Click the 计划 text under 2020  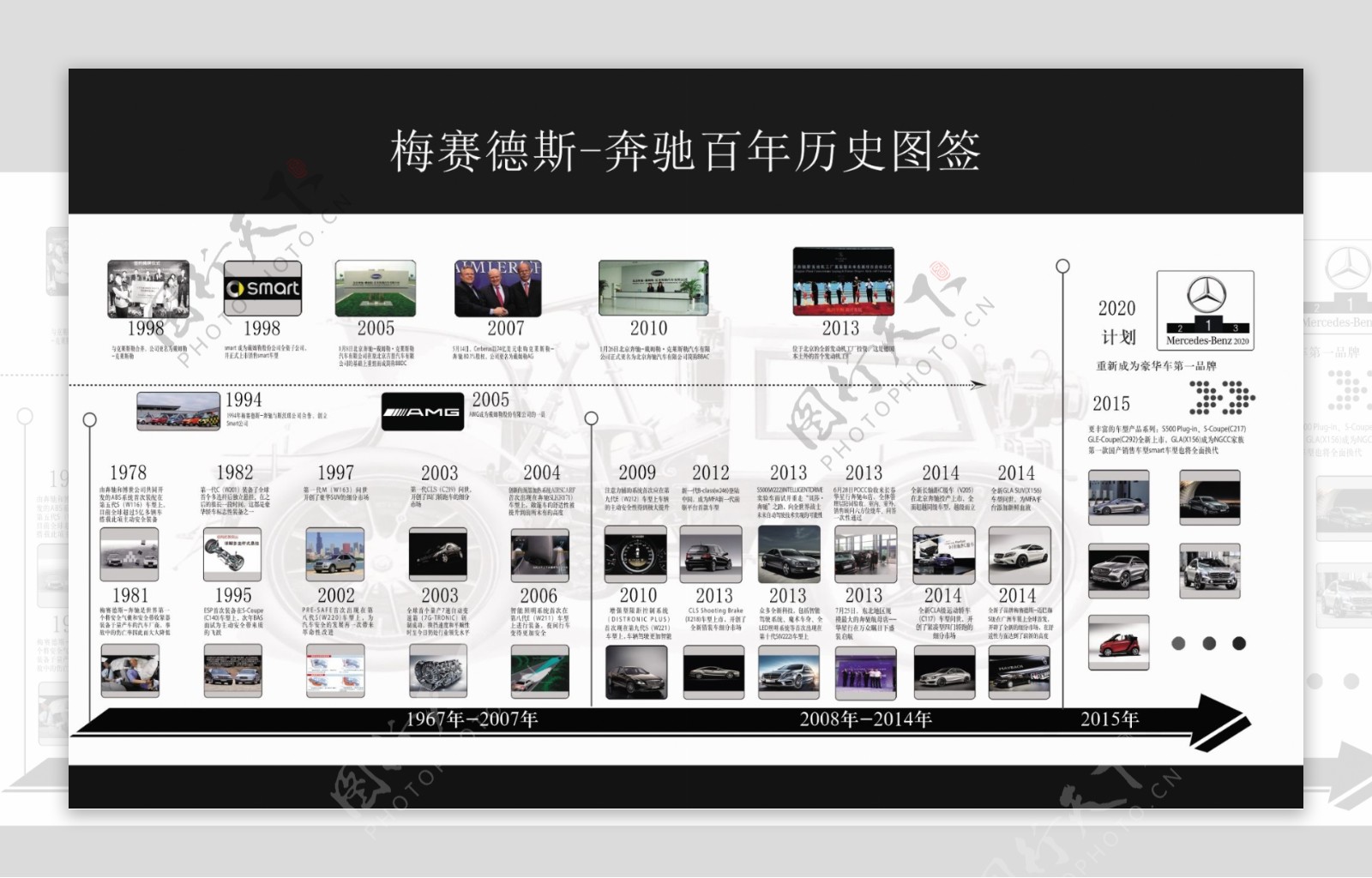pyautogui.click(x=1118, y=337)
